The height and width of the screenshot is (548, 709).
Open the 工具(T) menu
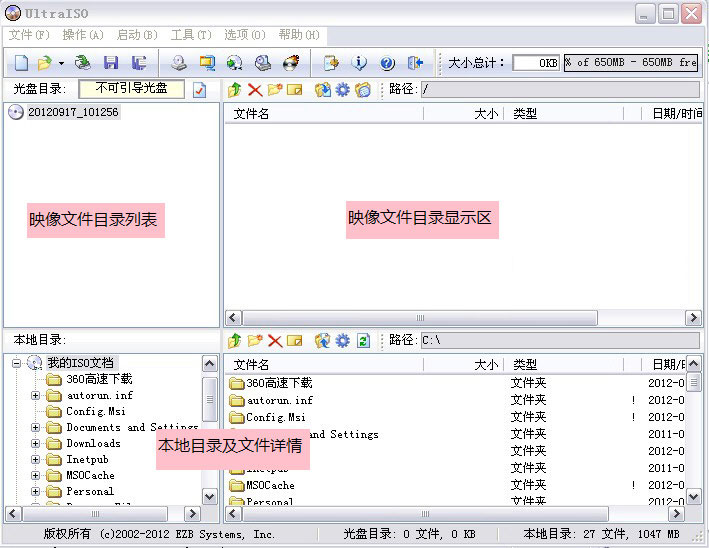191,35
